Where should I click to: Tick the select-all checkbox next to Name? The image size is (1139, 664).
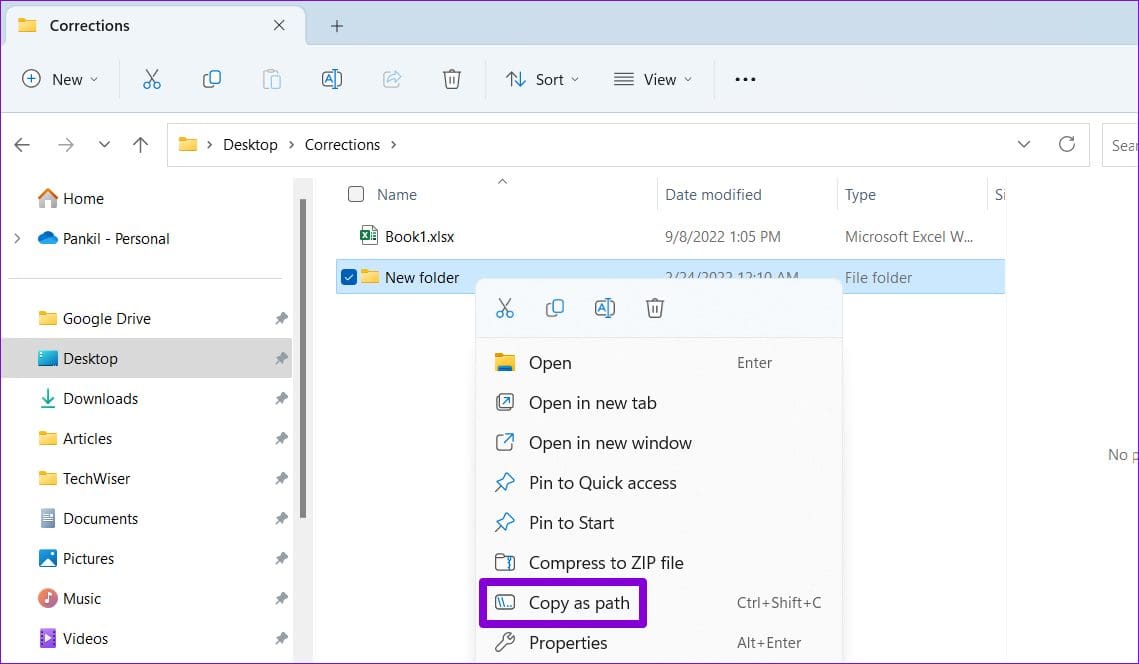(x=356, y=194)
